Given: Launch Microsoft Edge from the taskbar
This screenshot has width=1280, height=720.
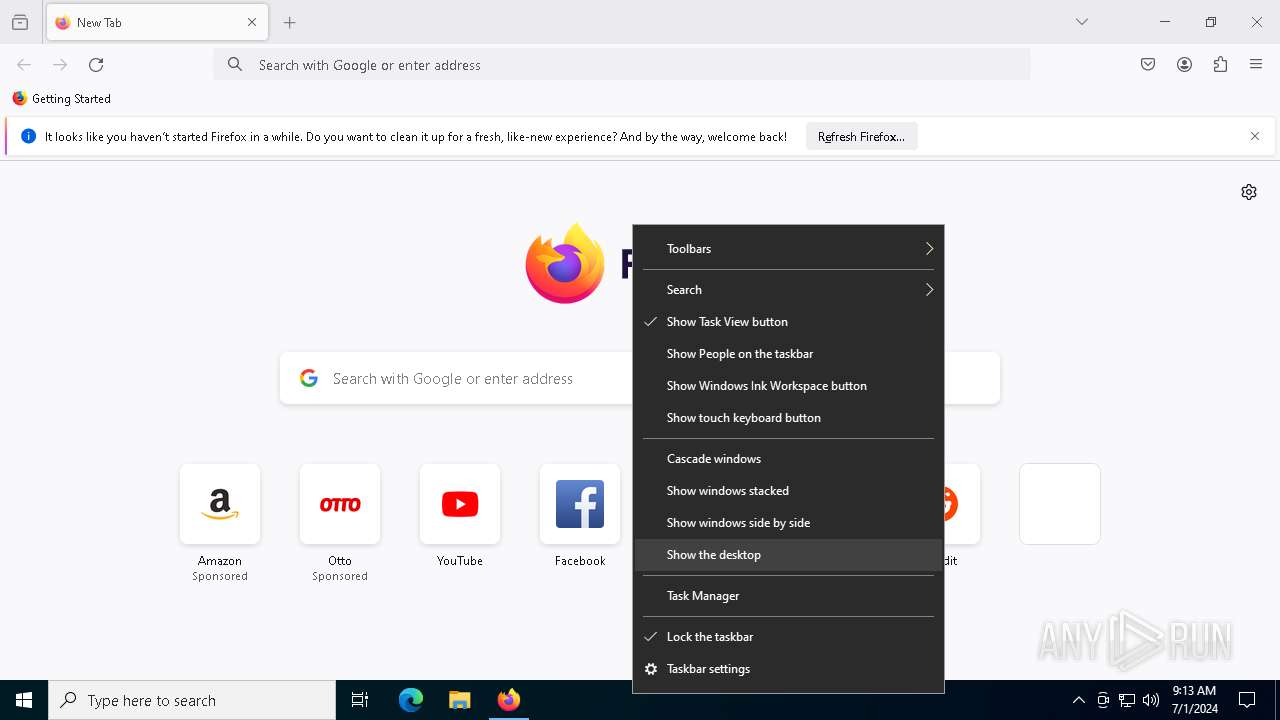Looking at the screenshot, I should [411, 700].
